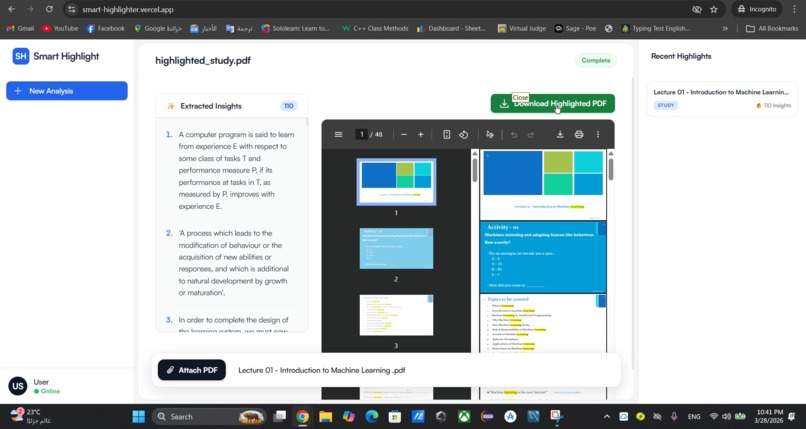Click the Recent Highlights heading
806x429 pixels.
[681, 56]
